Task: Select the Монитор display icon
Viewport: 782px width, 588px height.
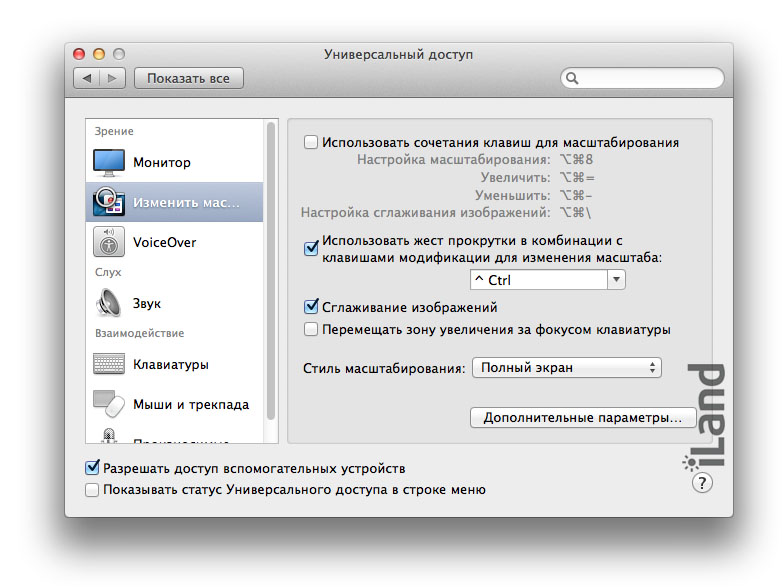Action: click(108, 162)
